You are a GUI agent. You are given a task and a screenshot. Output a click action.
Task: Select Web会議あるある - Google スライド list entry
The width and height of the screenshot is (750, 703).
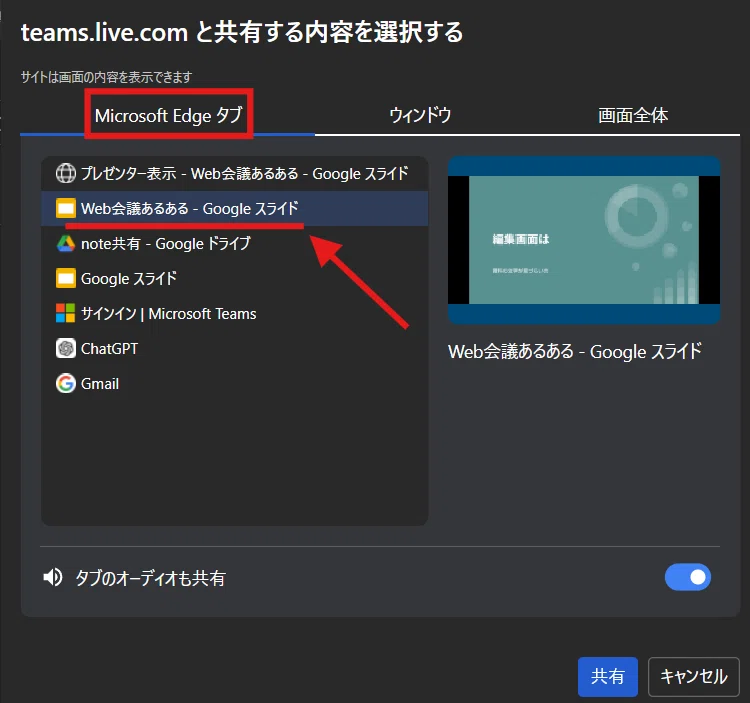coord(234,208)
